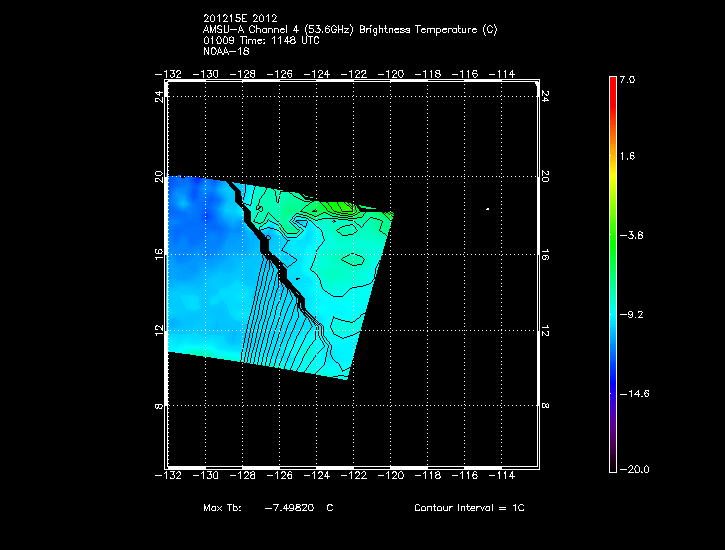The height and width of the screenshot is (550, 725).
Task: Select the Contour Interval = 1C text
Action: [x=469, y=508]
